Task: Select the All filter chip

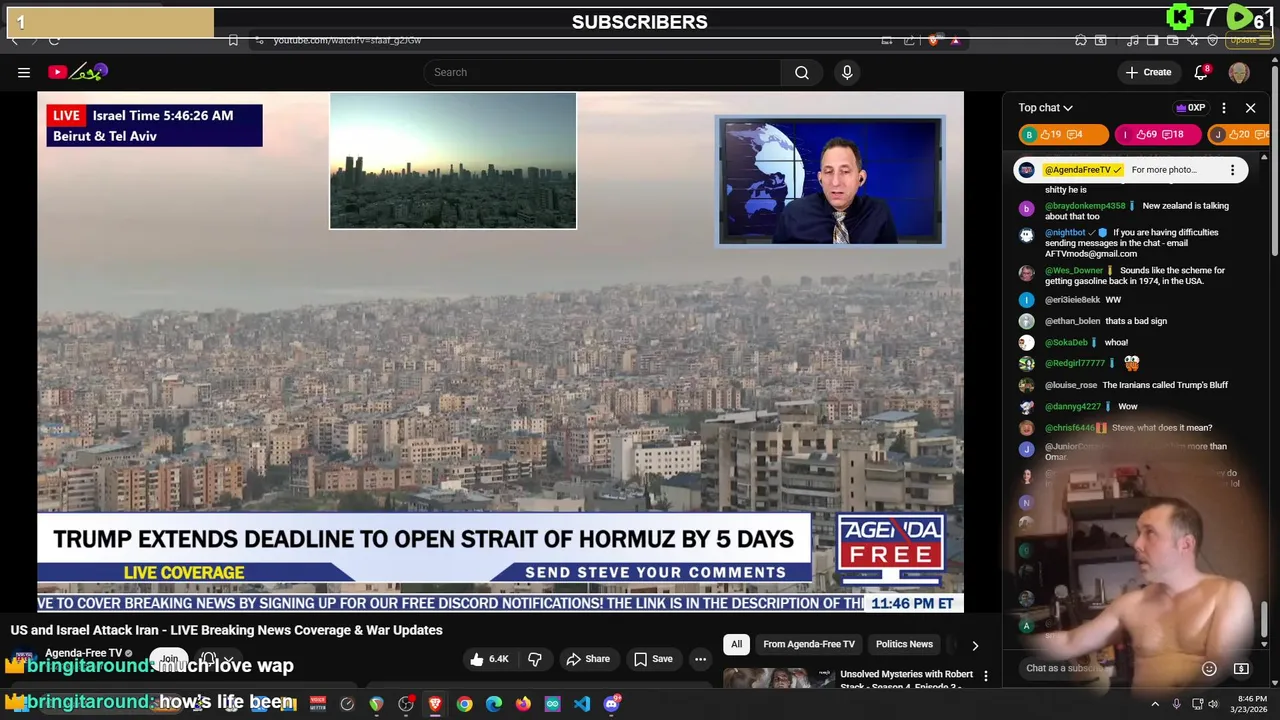Action: coord(736,644)
